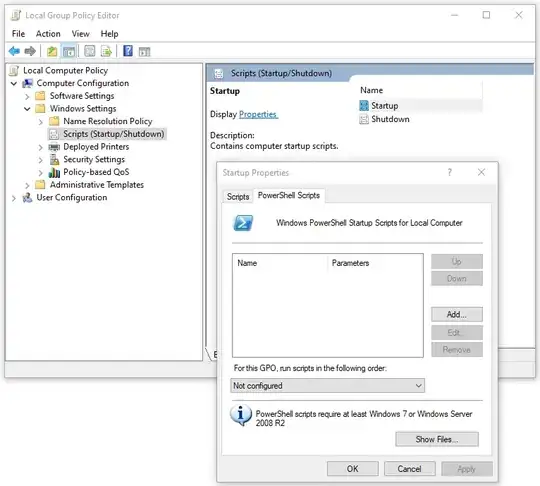Expand Name Resolution Policy node
The image size is (540, 486).
[41, 122]
